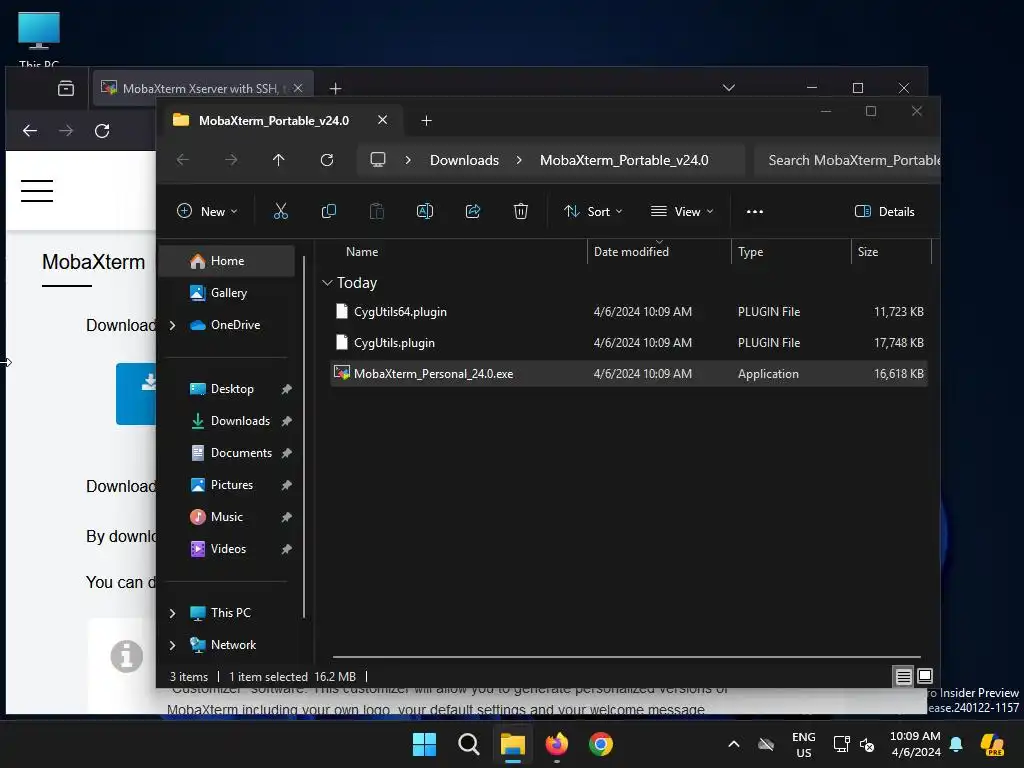
Task: Reload the browser page
Action: tap(102, 131)
